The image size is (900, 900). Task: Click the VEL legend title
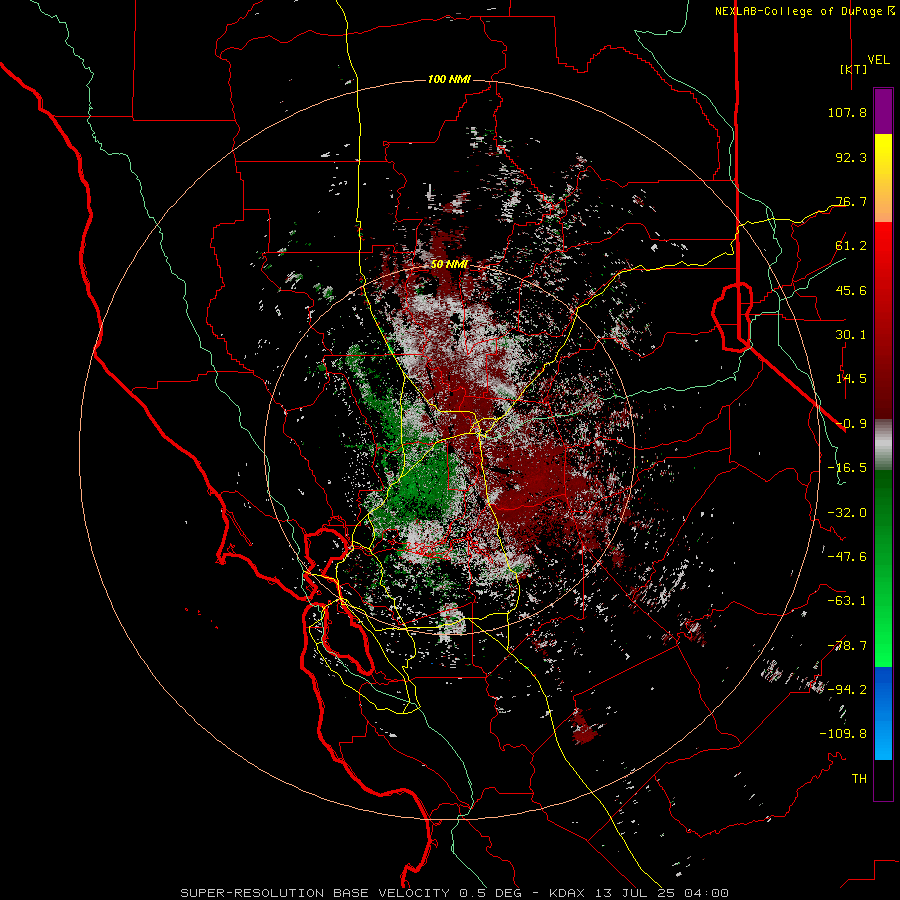(x=878, y=60)
